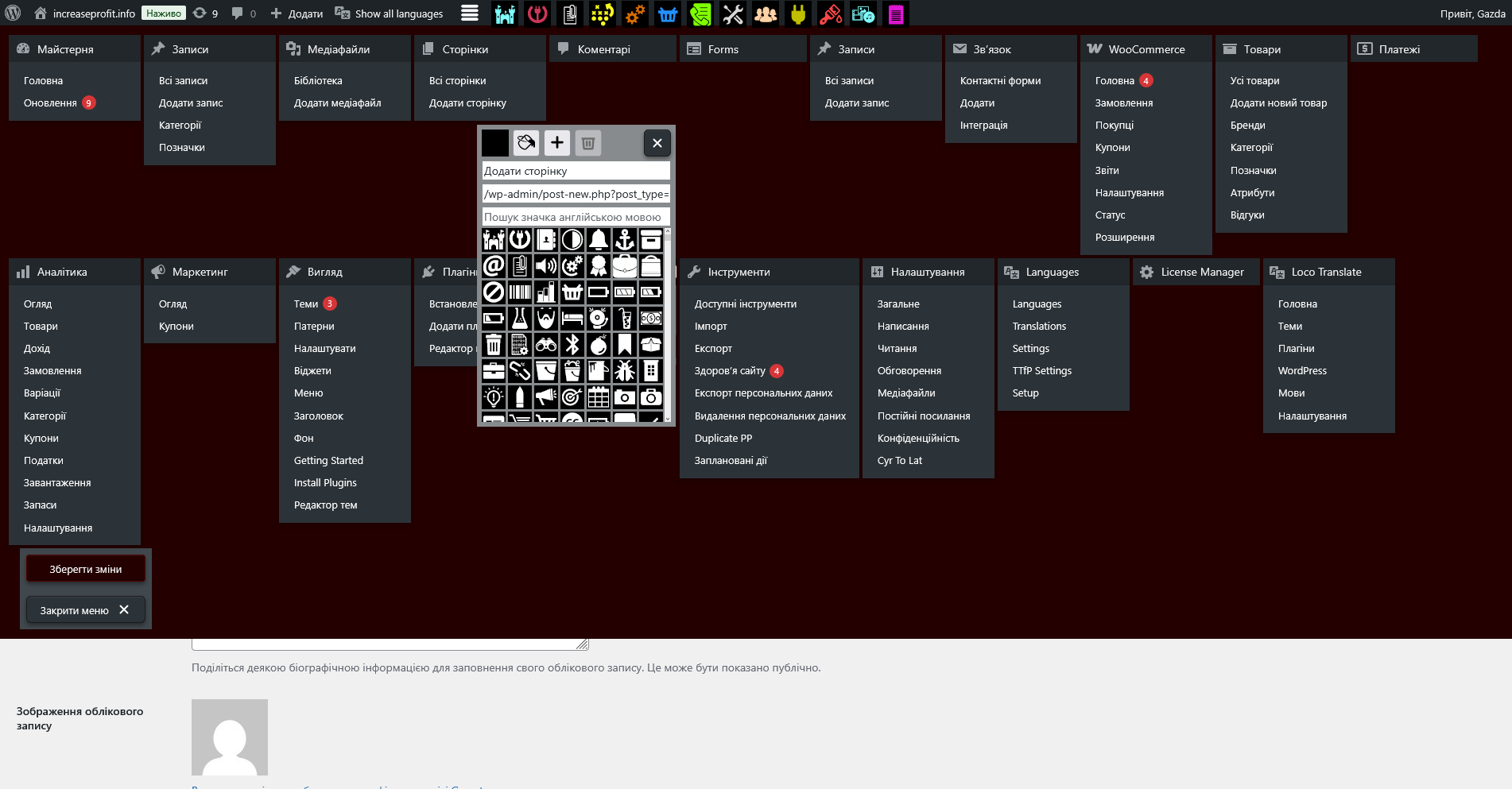Open the hamburger menu in admin bar
The image size is (1512, 789).
[x=470, y=14]
